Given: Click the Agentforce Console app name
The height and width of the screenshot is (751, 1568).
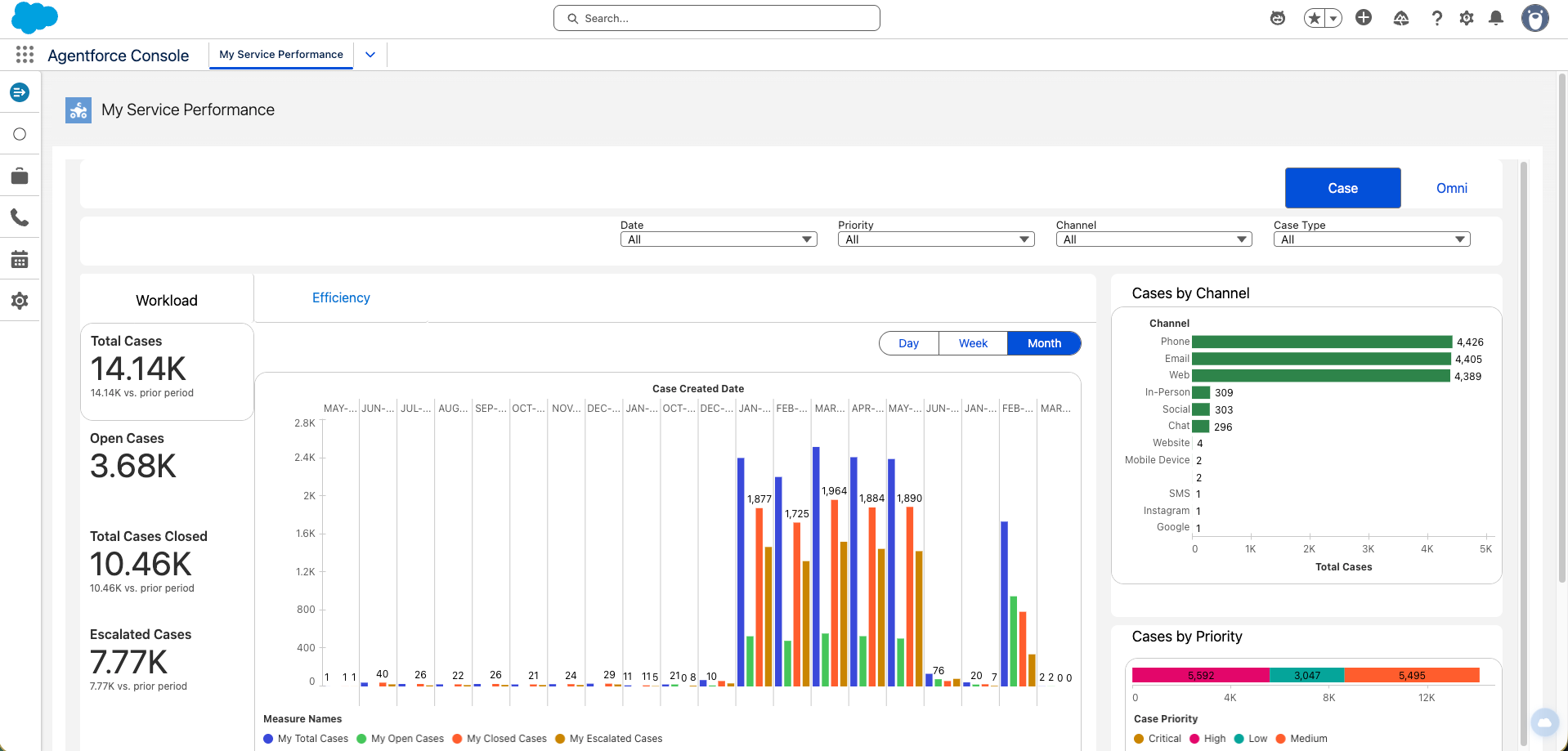Looking at the screenshot, I should point(119,56).
